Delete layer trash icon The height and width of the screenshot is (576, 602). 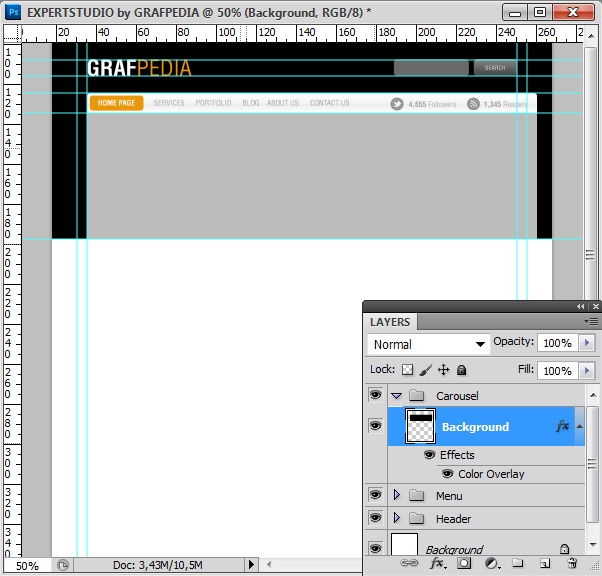tap(572, 563)
